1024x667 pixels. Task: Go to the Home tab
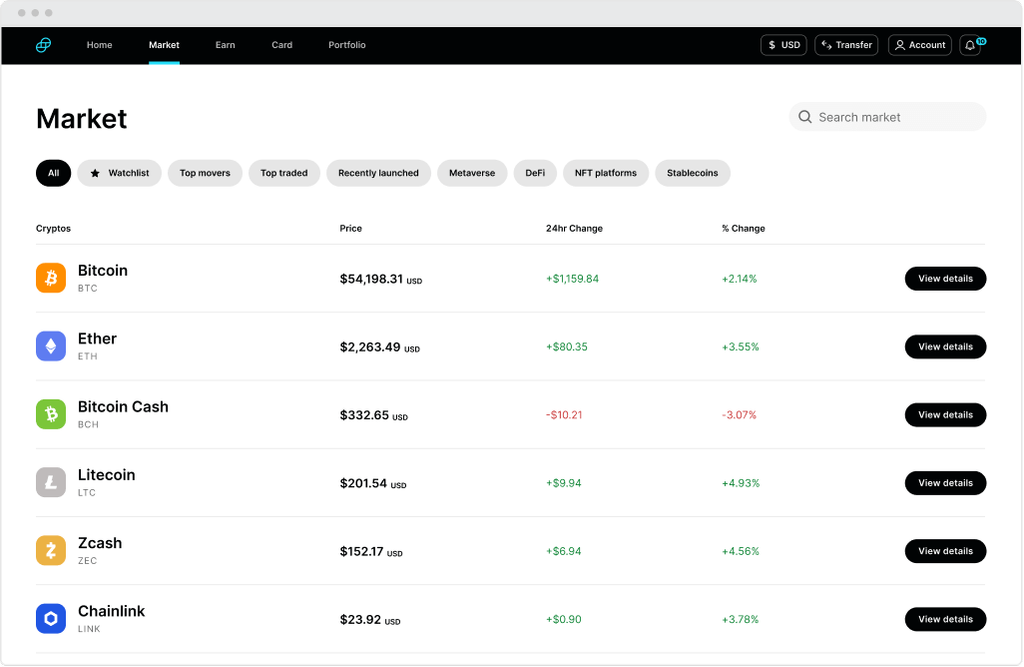tap(99, 45)
